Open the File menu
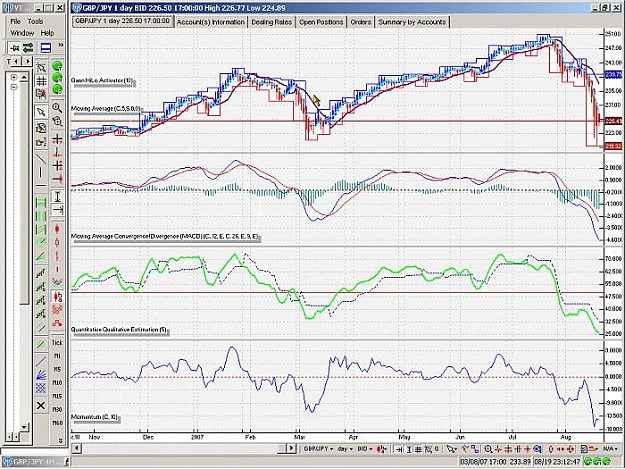Image resolution: width=625 pixels, height=469 pixels. click(x=15, y=21)
